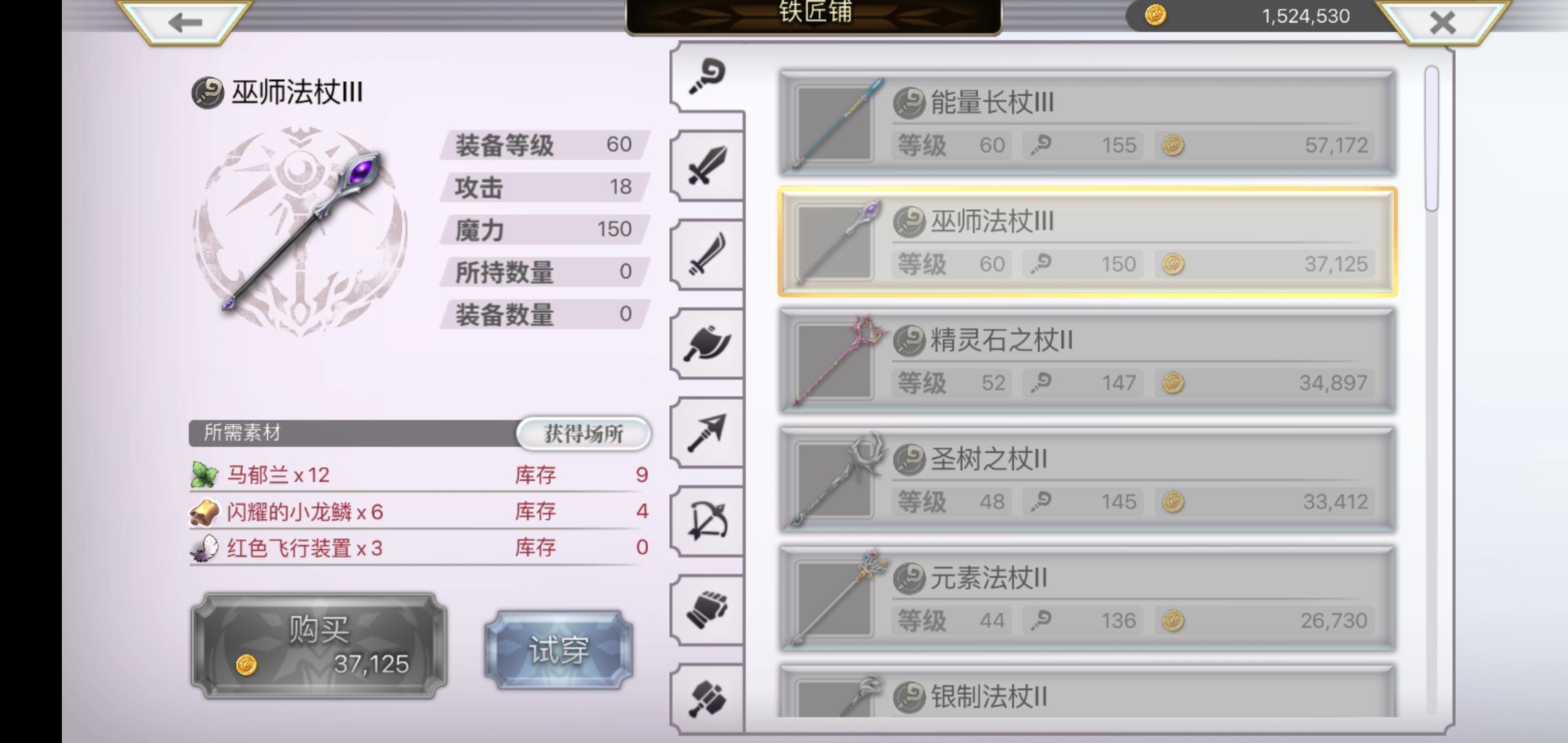Open the hammer weapon category
This screenshot has height=743, width=1568.
(707, 698)
